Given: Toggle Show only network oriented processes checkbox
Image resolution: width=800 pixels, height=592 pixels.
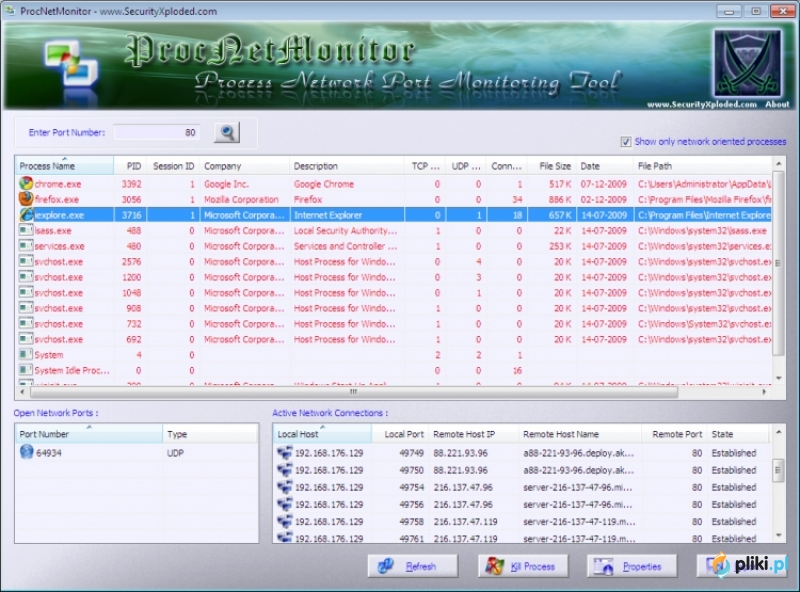Looking at the screenshot, I should click(626, 142).
